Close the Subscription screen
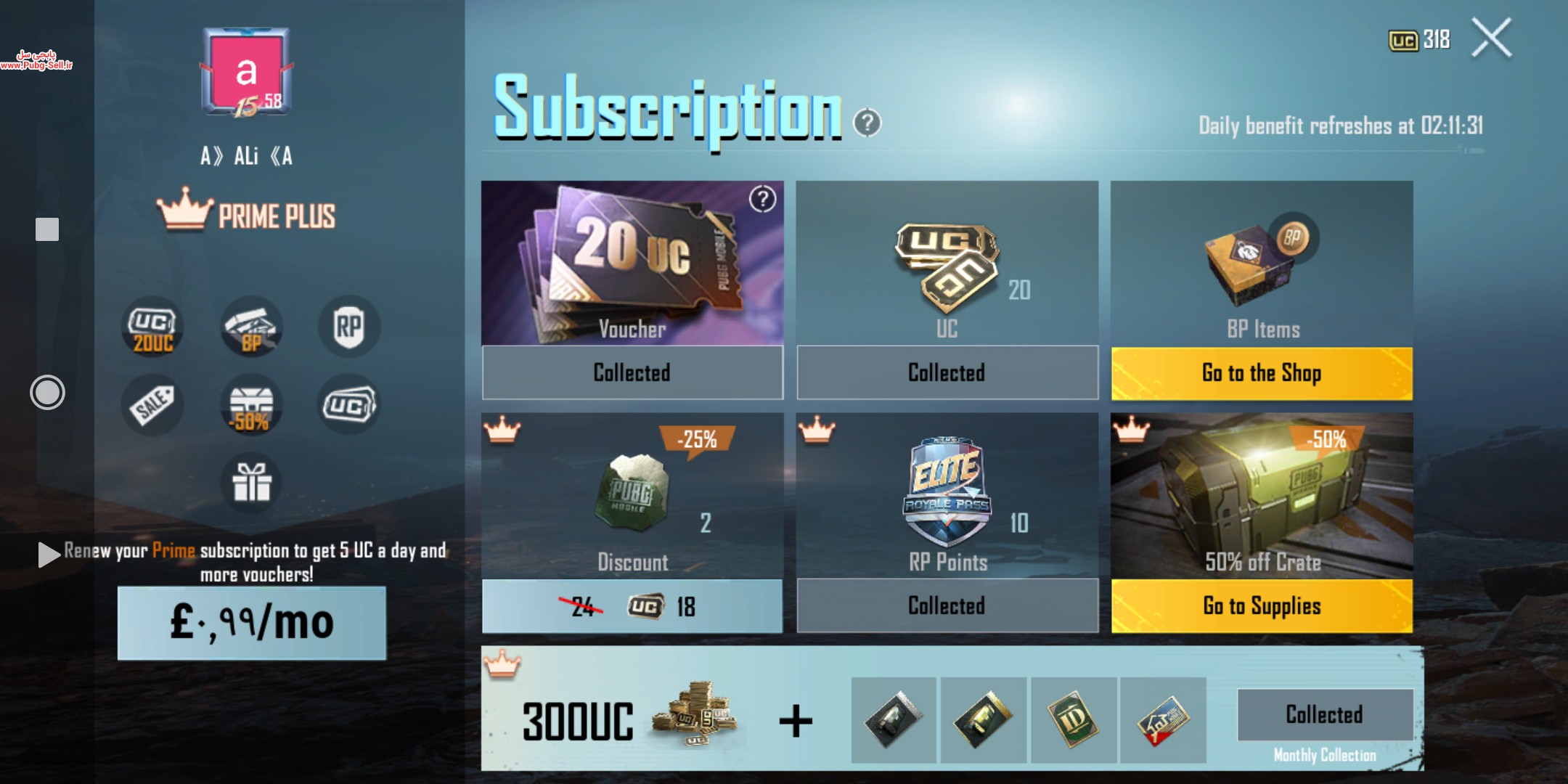This screenshot has width=1568, height=784. (1491, 38)
